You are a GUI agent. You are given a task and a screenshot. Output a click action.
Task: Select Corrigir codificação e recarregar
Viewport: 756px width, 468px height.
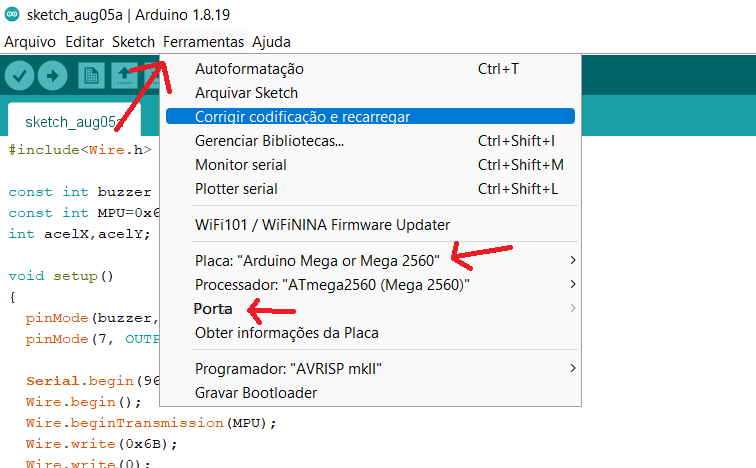370,116
